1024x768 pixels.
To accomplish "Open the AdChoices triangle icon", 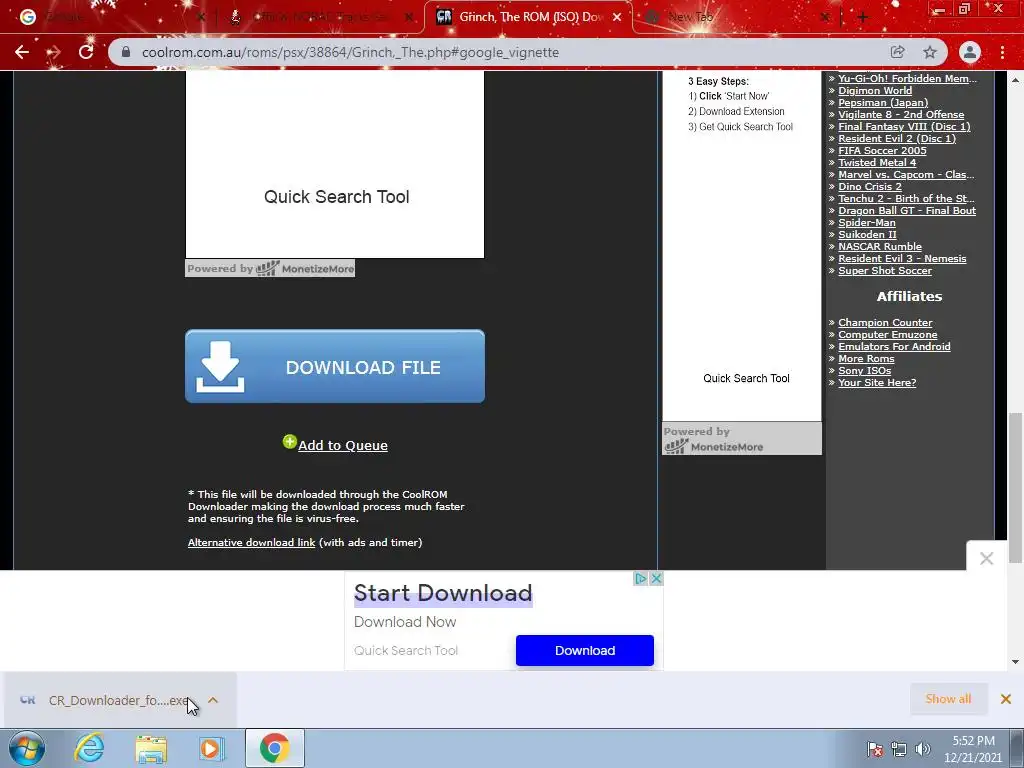I will (x=641, y=579).
